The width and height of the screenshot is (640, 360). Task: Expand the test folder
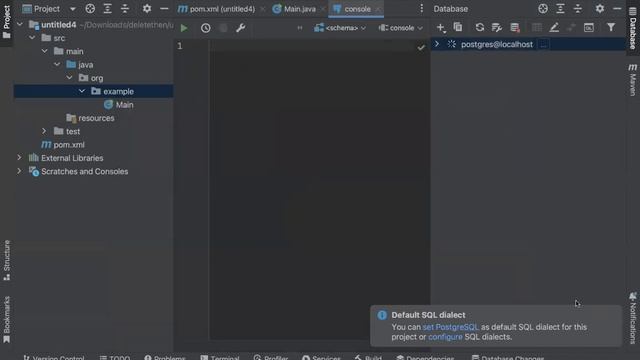point(44,131)
